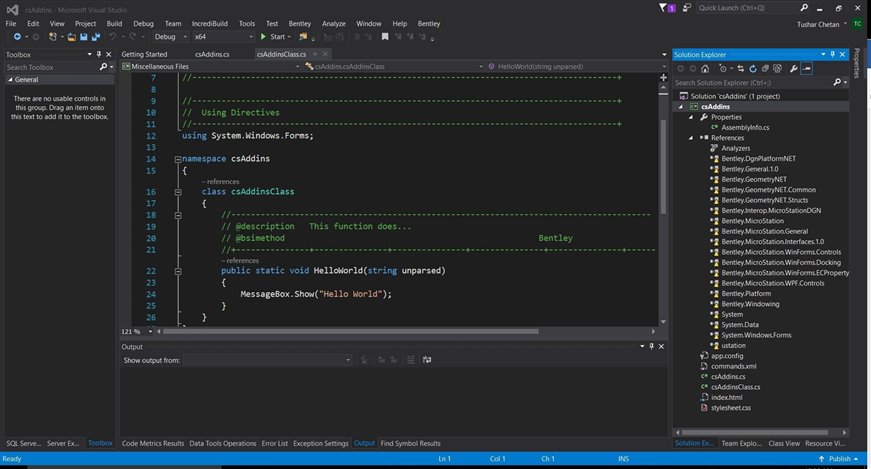Click the editor split-window plus icon

(x=663, y=77)
